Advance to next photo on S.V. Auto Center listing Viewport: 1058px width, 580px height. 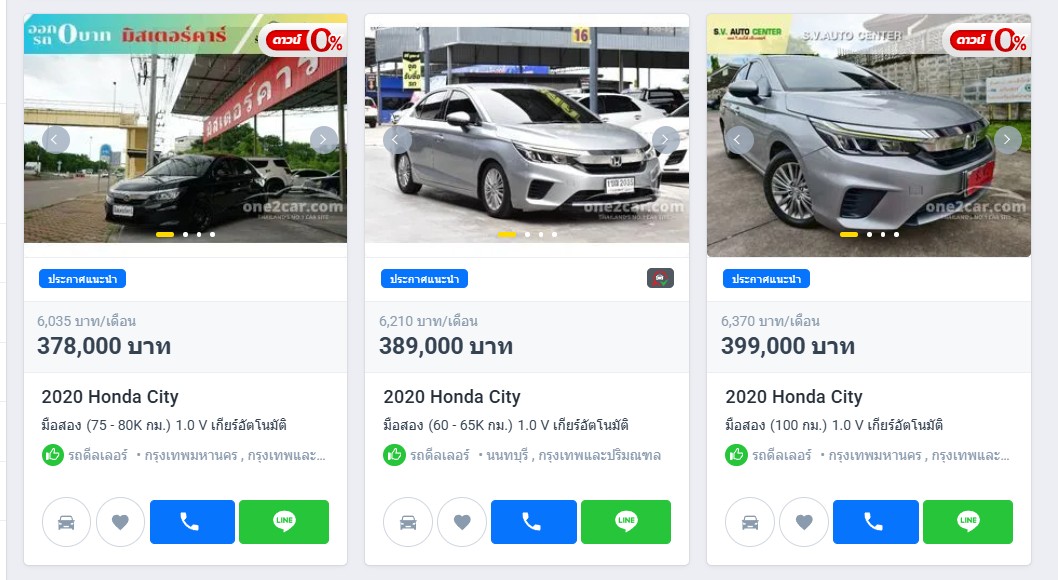tap(1007, 140)
